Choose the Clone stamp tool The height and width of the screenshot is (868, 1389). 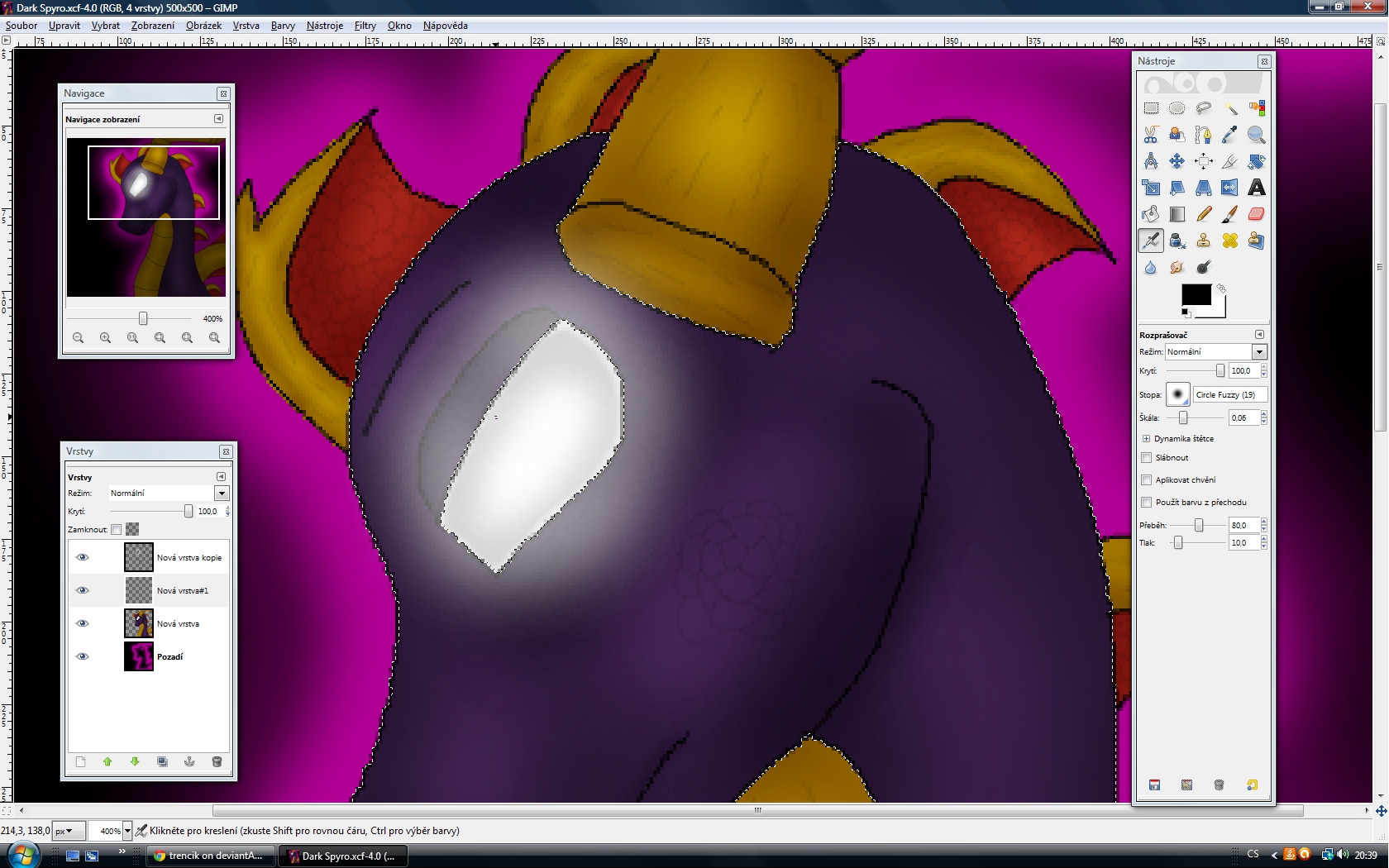(1204, 241)
